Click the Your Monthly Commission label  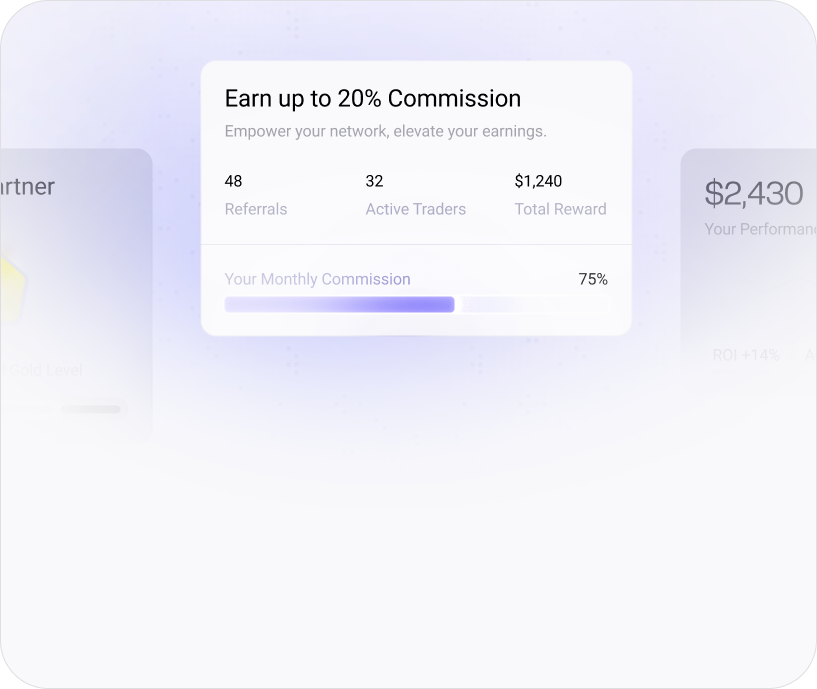point(317,279)
